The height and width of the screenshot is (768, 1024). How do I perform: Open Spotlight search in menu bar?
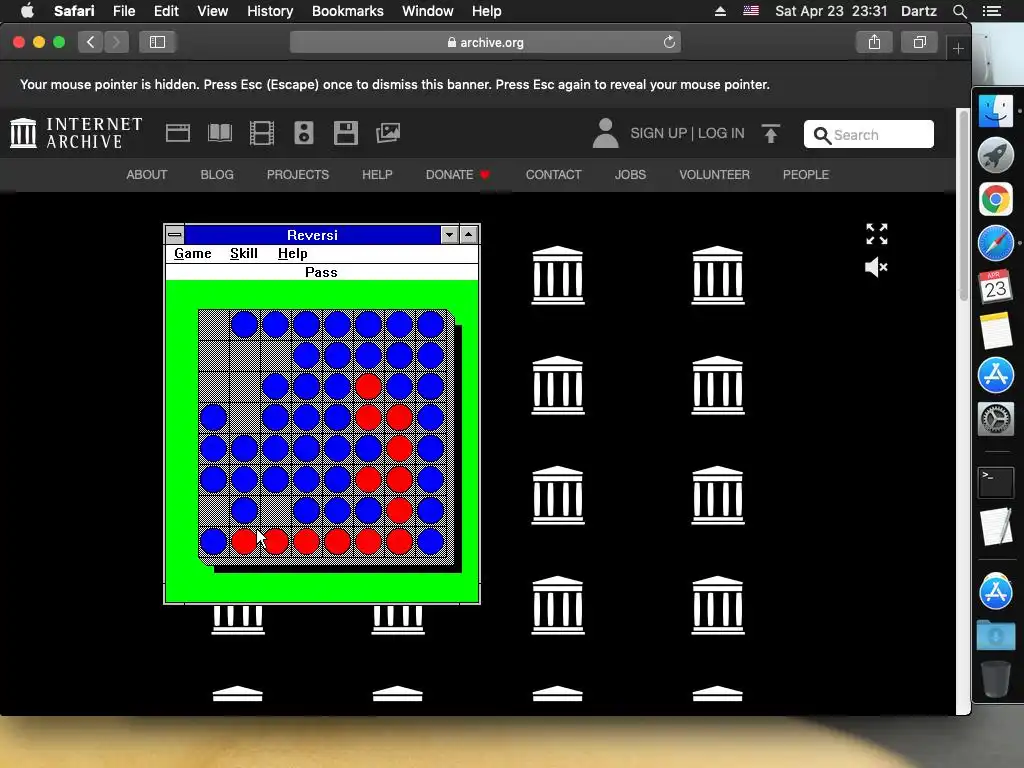(x=959, y=11)
